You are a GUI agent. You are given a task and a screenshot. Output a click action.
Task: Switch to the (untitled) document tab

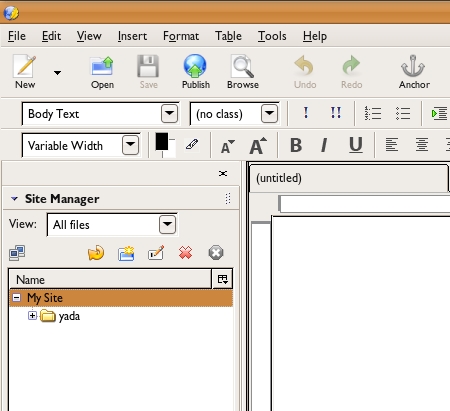(x=349, y=178)
